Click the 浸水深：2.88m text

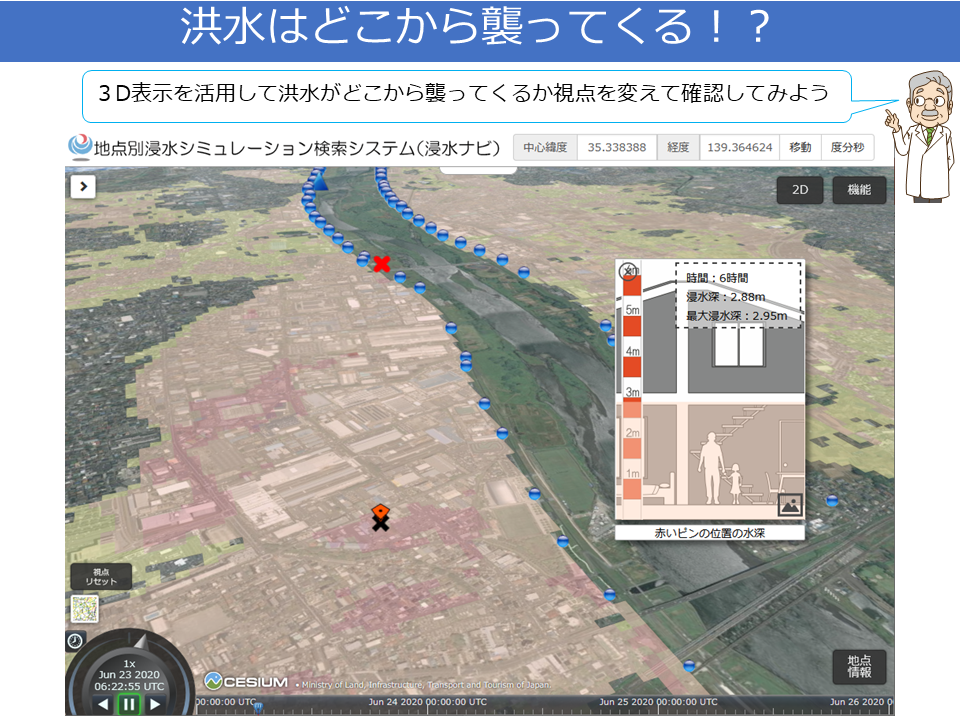[726, 297]
